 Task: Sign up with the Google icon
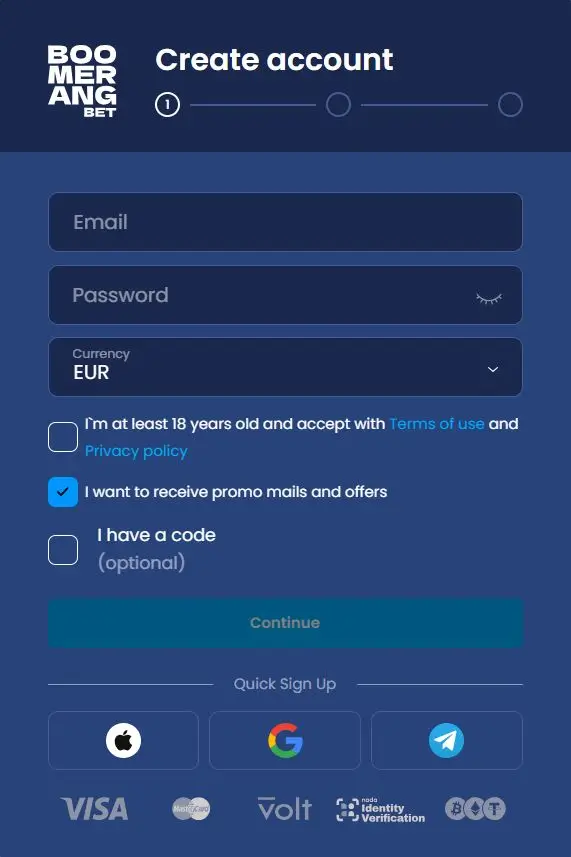(285, 740)
